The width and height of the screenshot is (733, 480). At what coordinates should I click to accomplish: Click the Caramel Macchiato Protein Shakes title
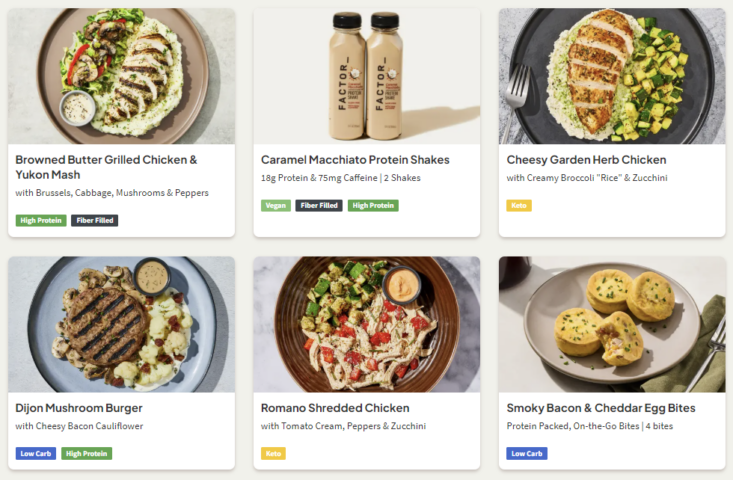coord(355,160)
